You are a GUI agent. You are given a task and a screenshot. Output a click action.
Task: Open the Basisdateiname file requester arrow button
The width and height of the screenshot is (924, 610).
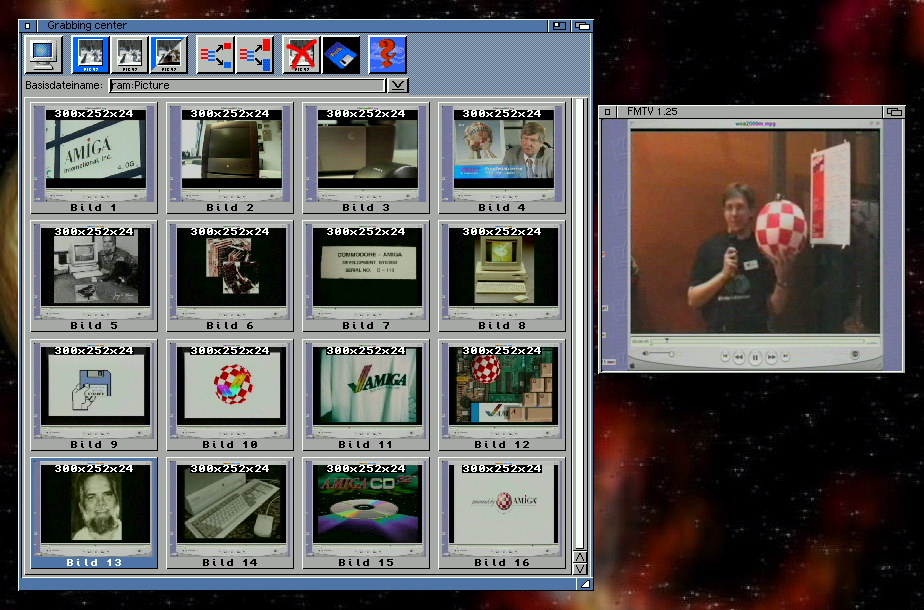click(398, 85)
